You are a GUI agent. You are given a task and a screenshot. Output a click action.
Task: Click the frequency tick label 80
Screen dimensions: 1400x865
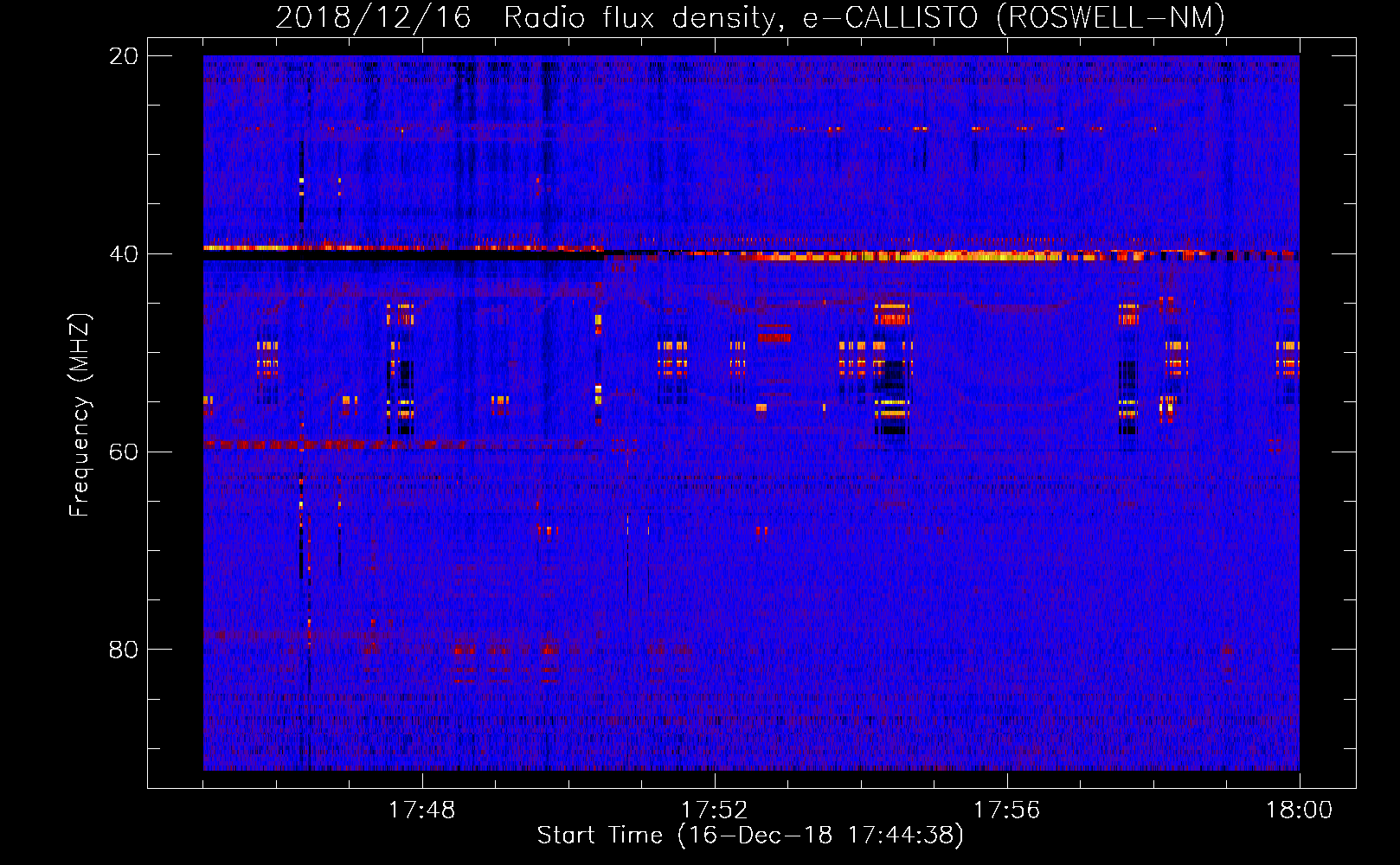pos(124,650)
